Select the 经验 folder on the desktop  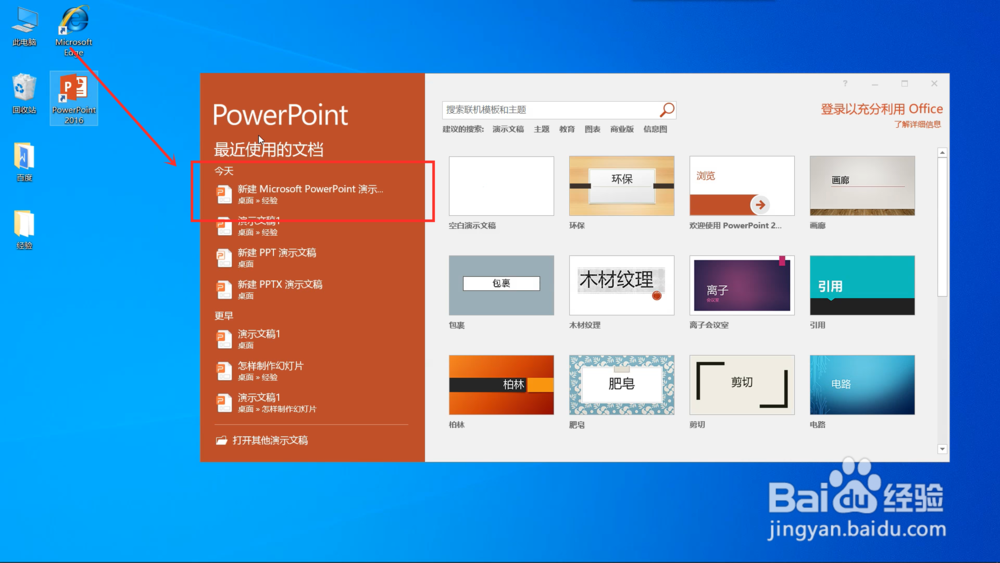(24, 230)
